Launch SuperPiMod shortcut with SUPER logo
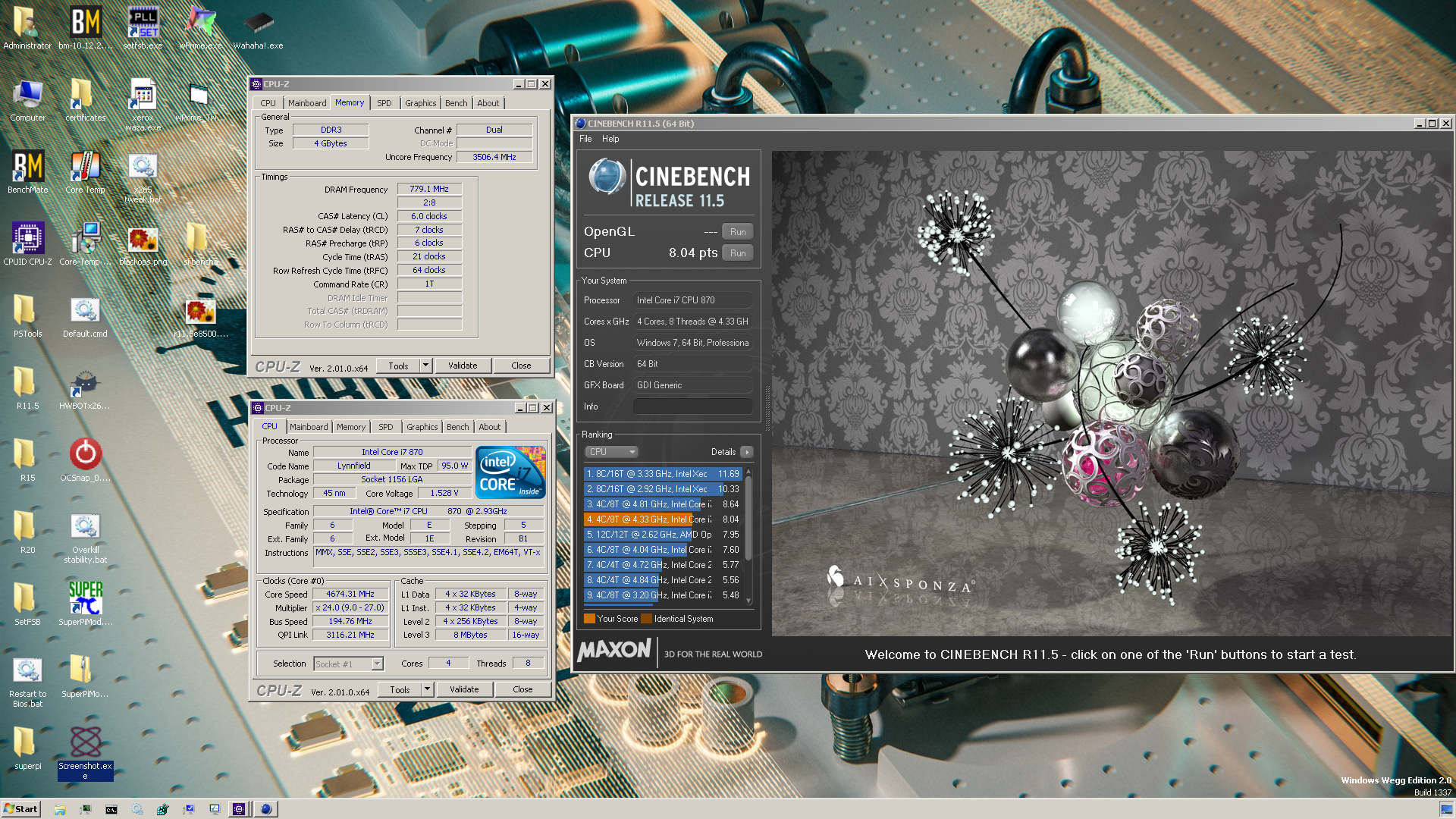This screenshot has height=819, width=1456. pyautogui.click(x=85, y=604)
